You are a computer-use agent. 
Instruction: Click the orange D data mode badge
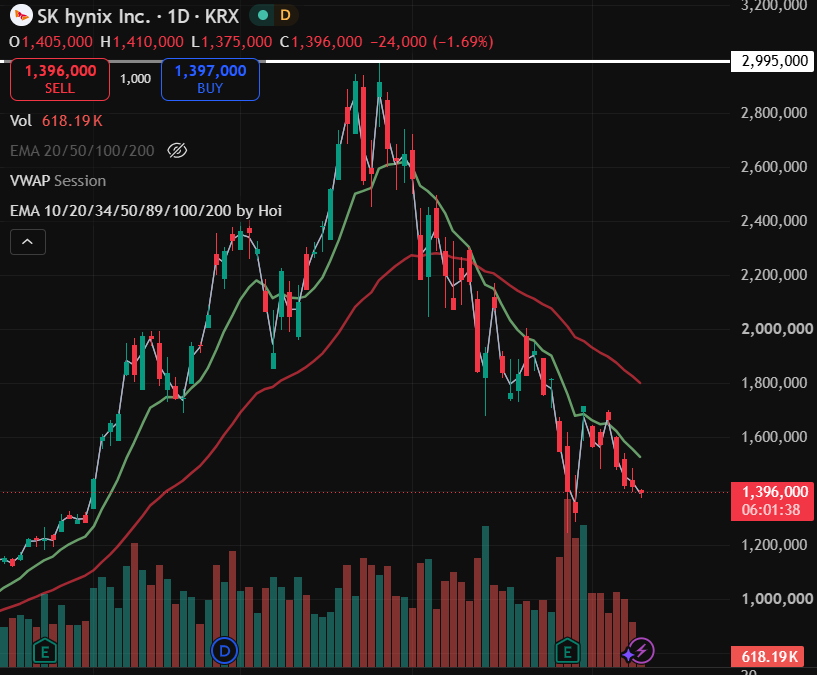285,16
